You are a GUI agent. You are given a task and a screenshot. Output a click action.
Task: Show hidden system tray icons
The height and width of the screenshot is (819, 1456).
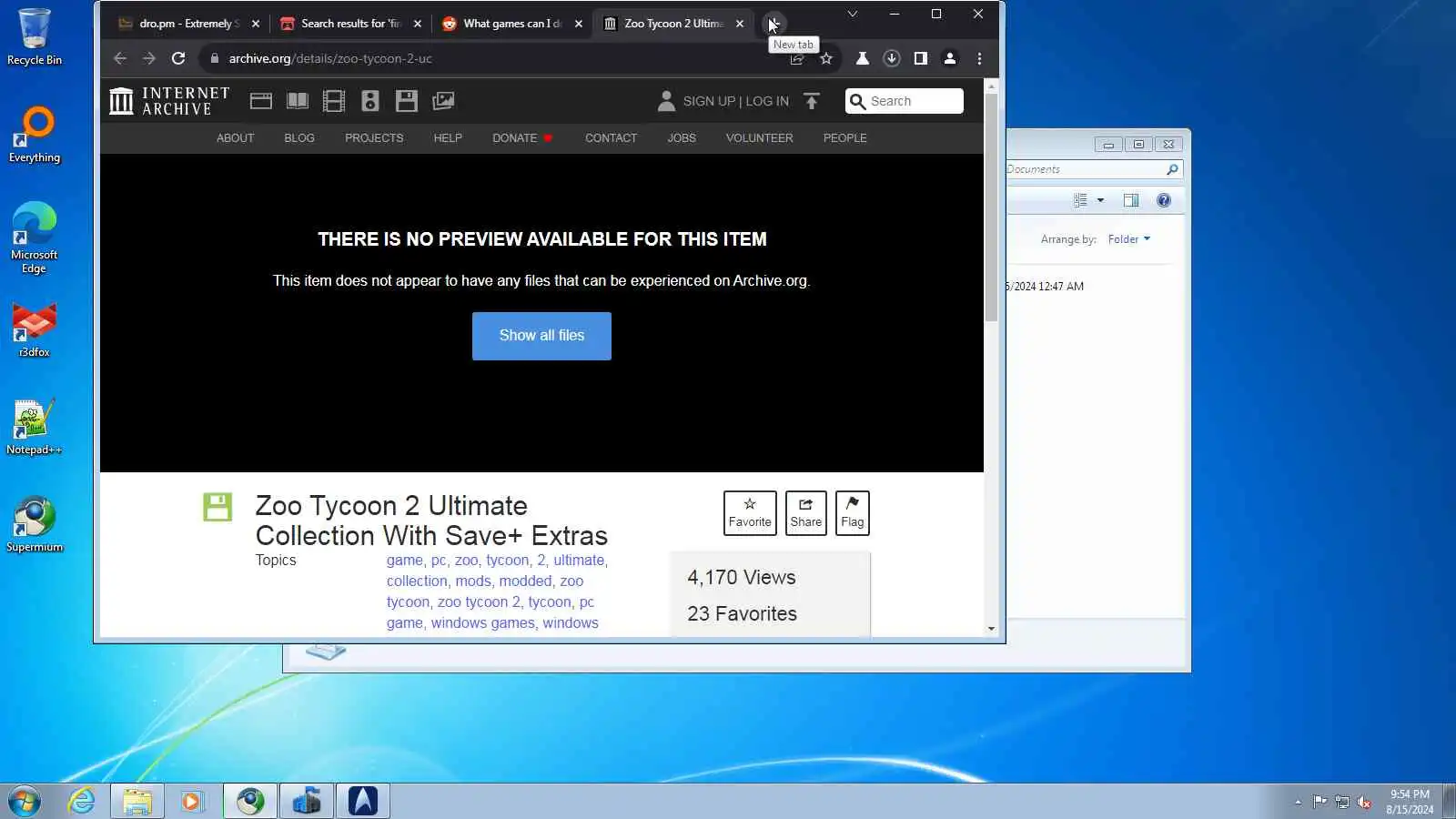(1298, 802)
